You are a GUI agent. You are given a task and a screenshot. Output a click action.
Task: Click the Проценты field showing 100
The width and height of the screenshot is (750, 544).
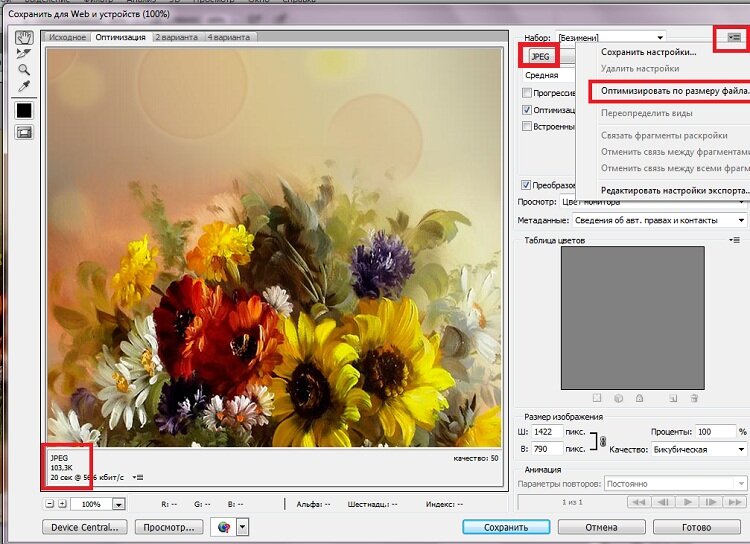715,432
